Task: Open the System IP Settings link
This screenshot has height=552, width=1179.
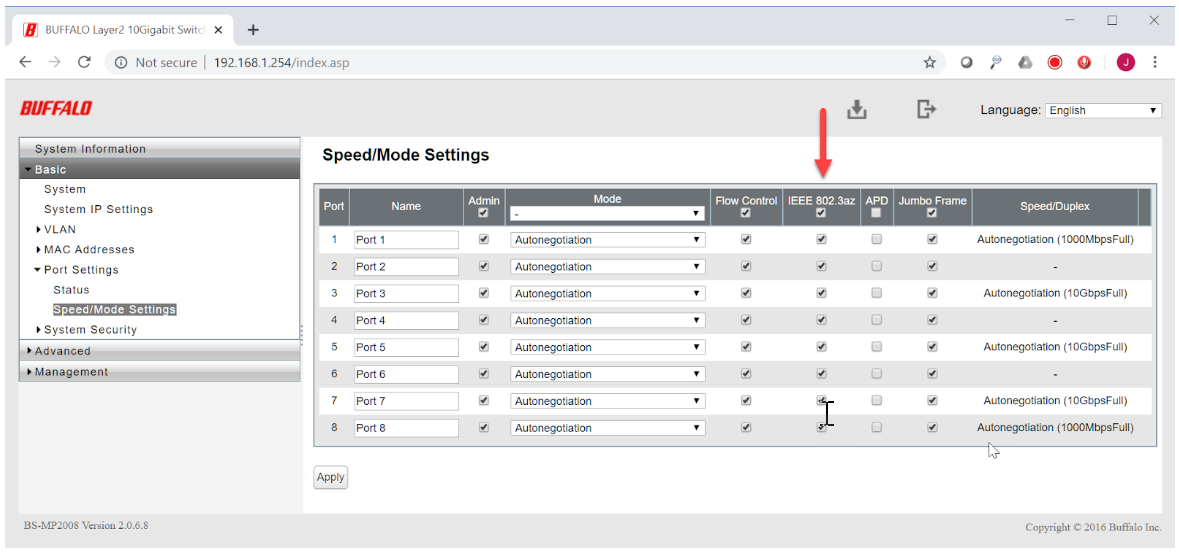Action: (x=98, y=210)
